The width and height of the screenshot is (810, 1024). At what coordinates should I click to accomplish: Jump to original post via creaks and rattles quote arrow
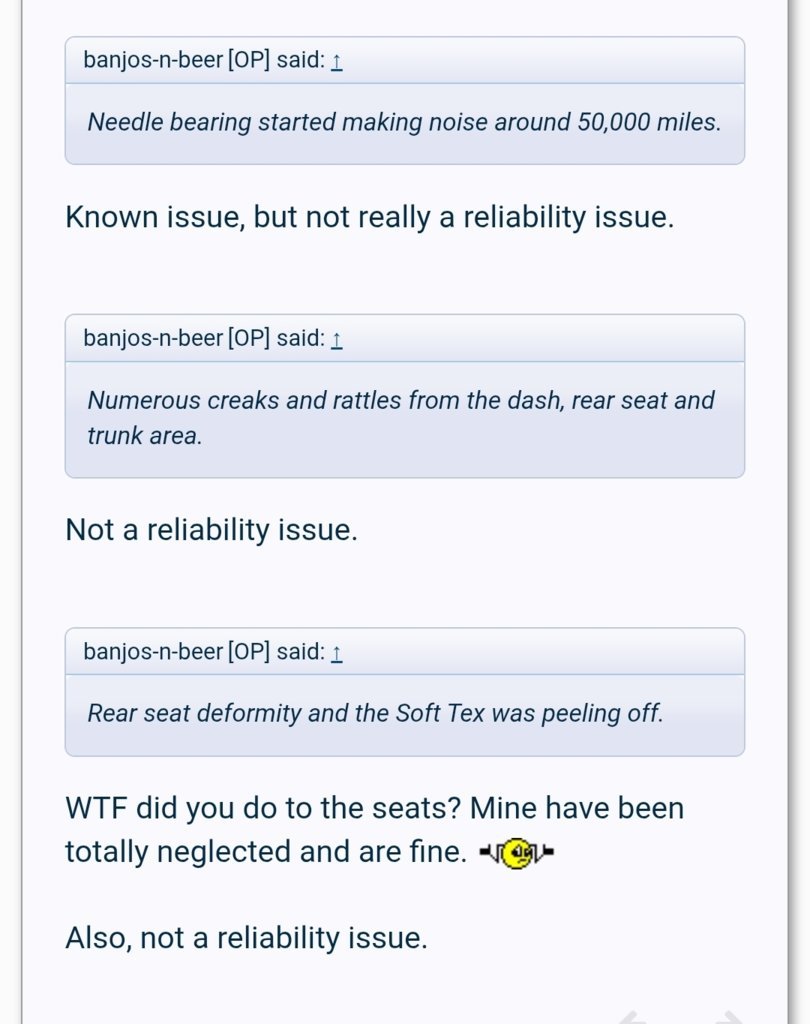point(336,340)
